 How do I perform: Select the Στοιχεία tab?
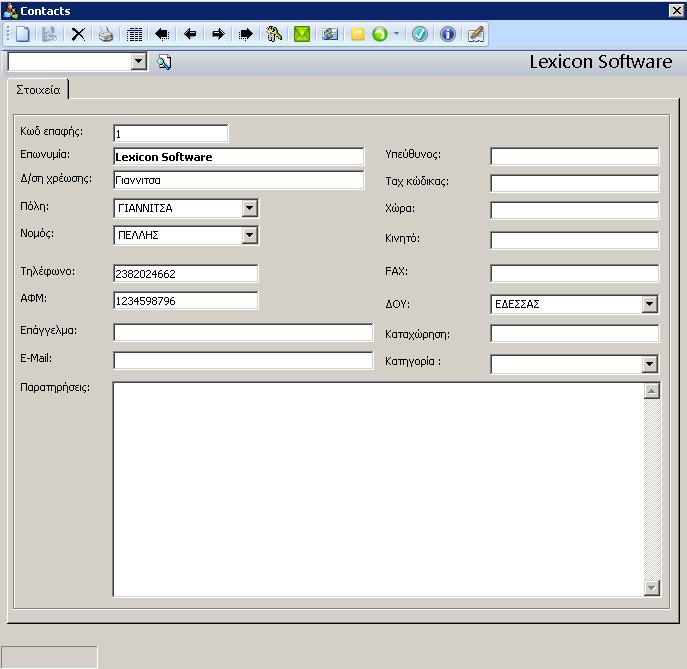[x=38, y=90]
